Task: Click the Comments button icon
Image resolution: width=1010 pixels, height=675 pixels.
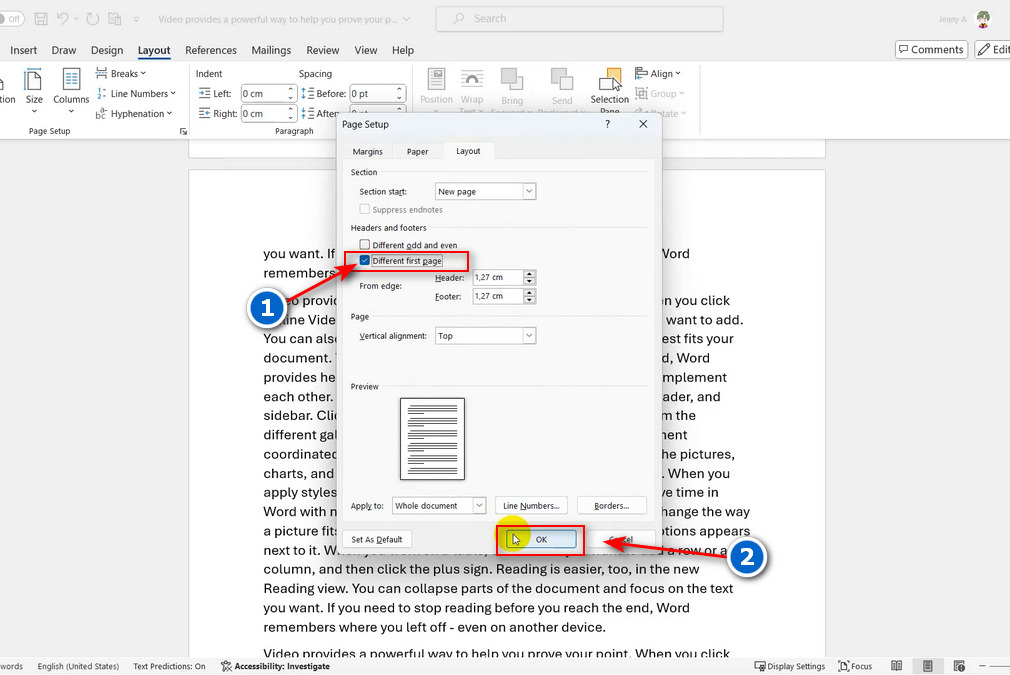Action: [931, 50]
